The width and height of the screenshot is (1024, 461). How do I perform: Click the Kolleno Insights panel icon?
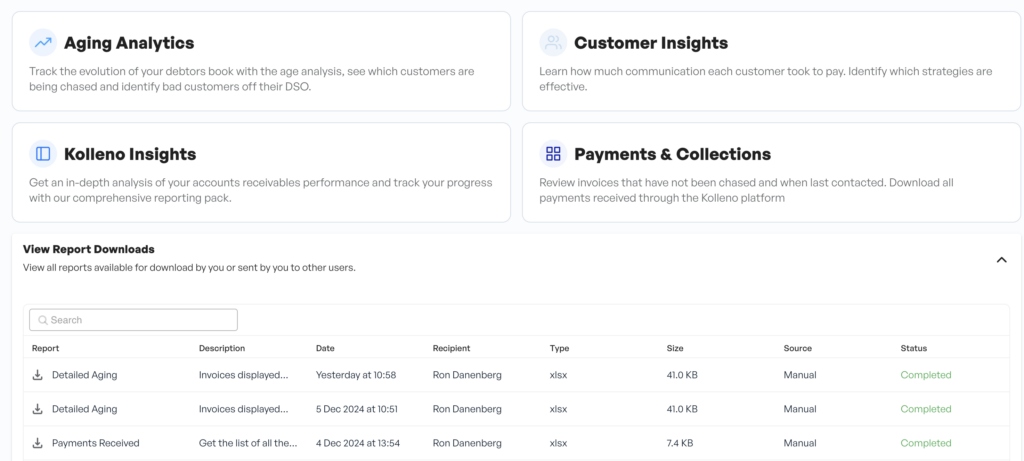pos(42,154)
